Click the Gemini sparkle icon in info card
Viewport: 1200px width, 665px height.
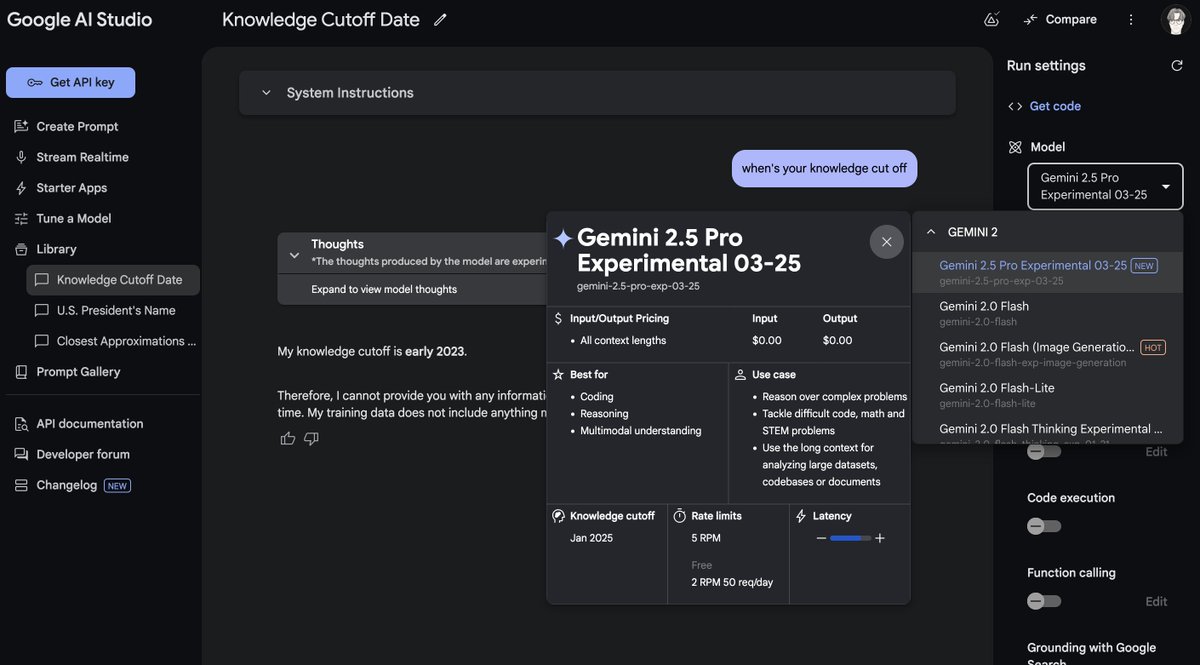point(563,238)
